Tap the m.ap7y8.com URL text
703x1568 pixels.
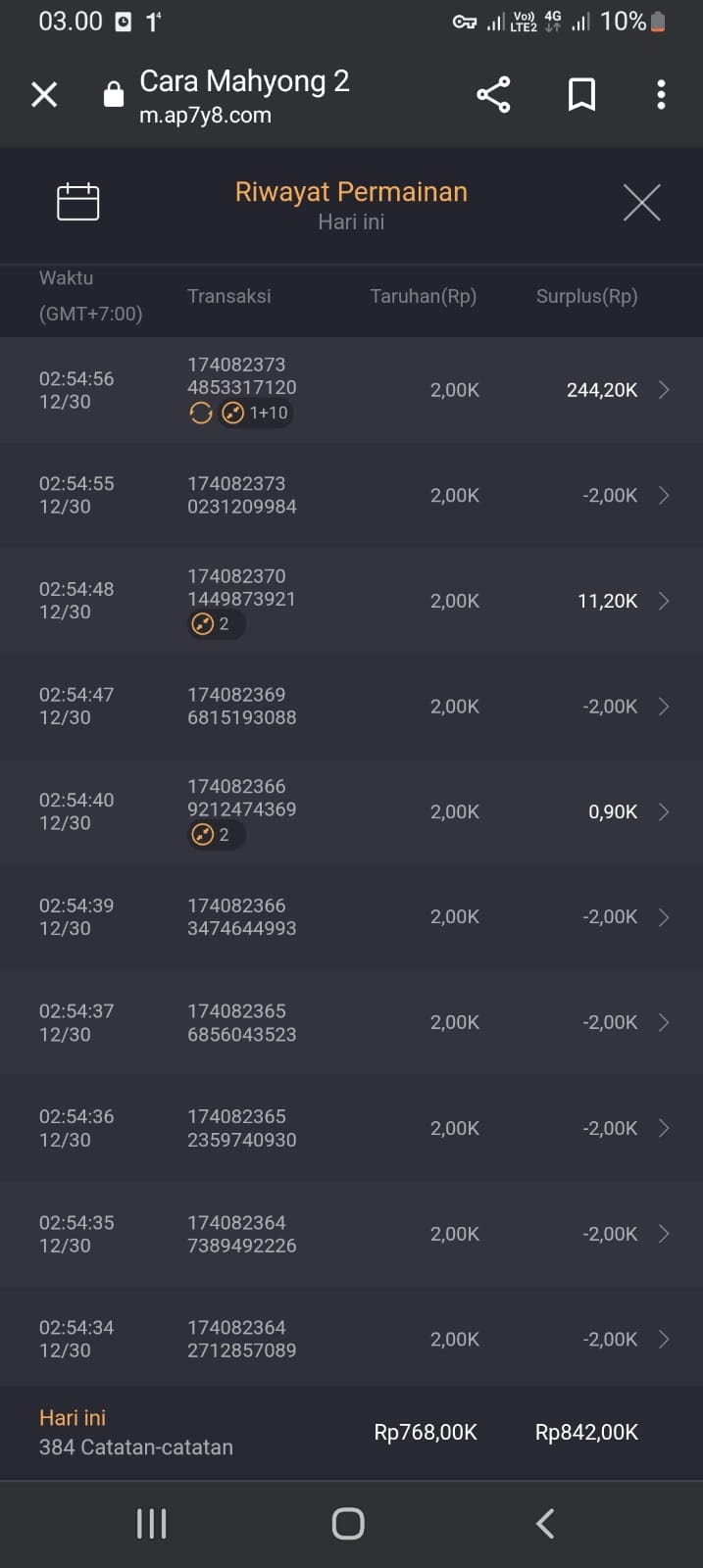pyautogui.click(x=205, y=116)
